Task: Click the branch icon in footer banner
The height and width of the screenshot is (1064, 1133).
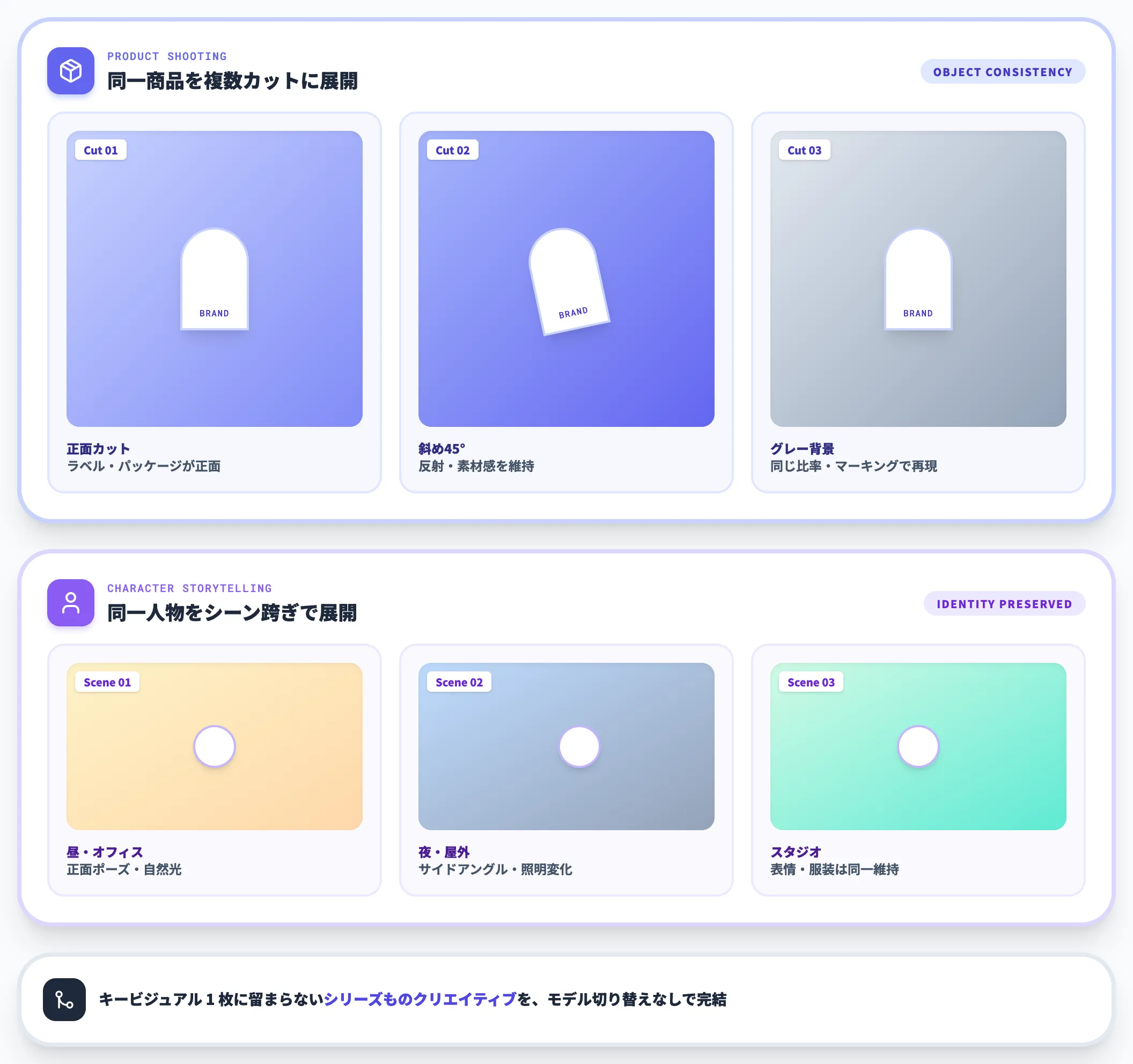Action: 64,1000
